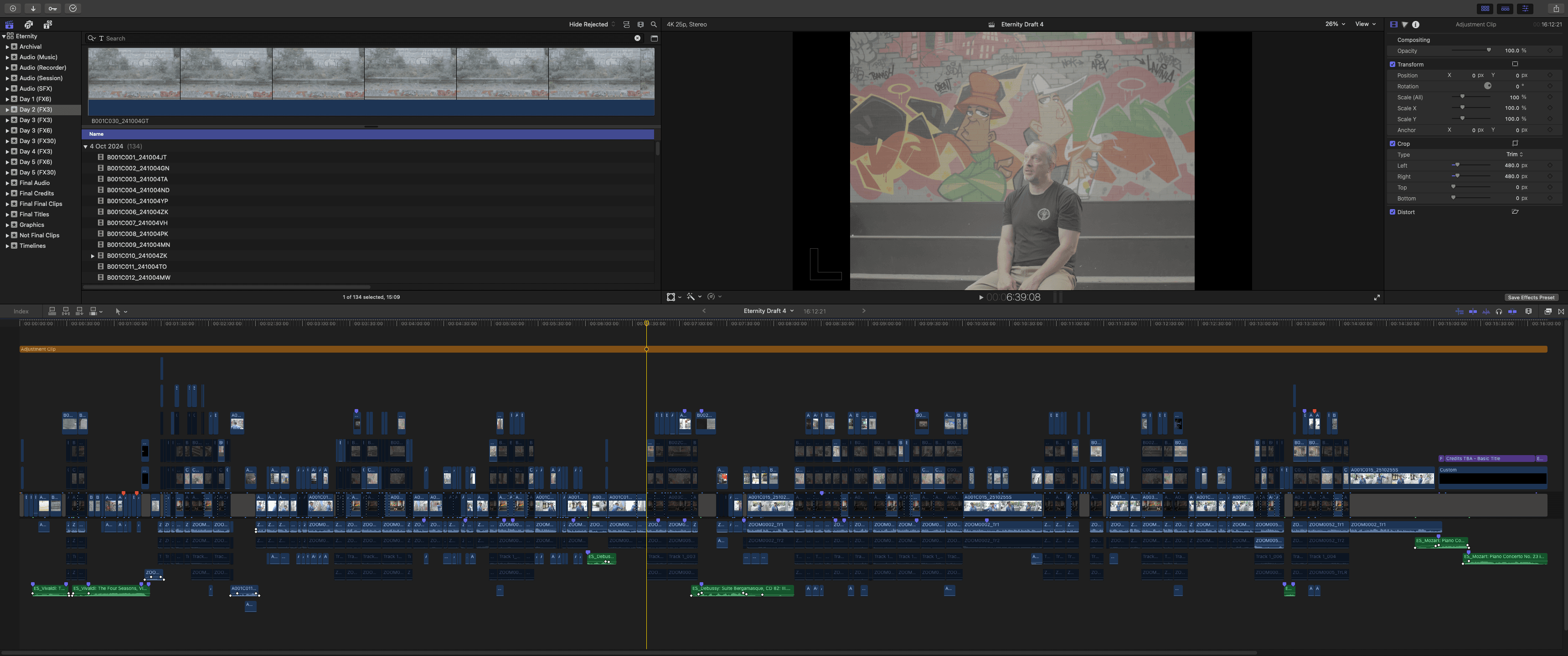The image size is (1568, 656).
Task: Toggle the Distort checkbox
Action: pyautogui.click(x=1392, y=212)
